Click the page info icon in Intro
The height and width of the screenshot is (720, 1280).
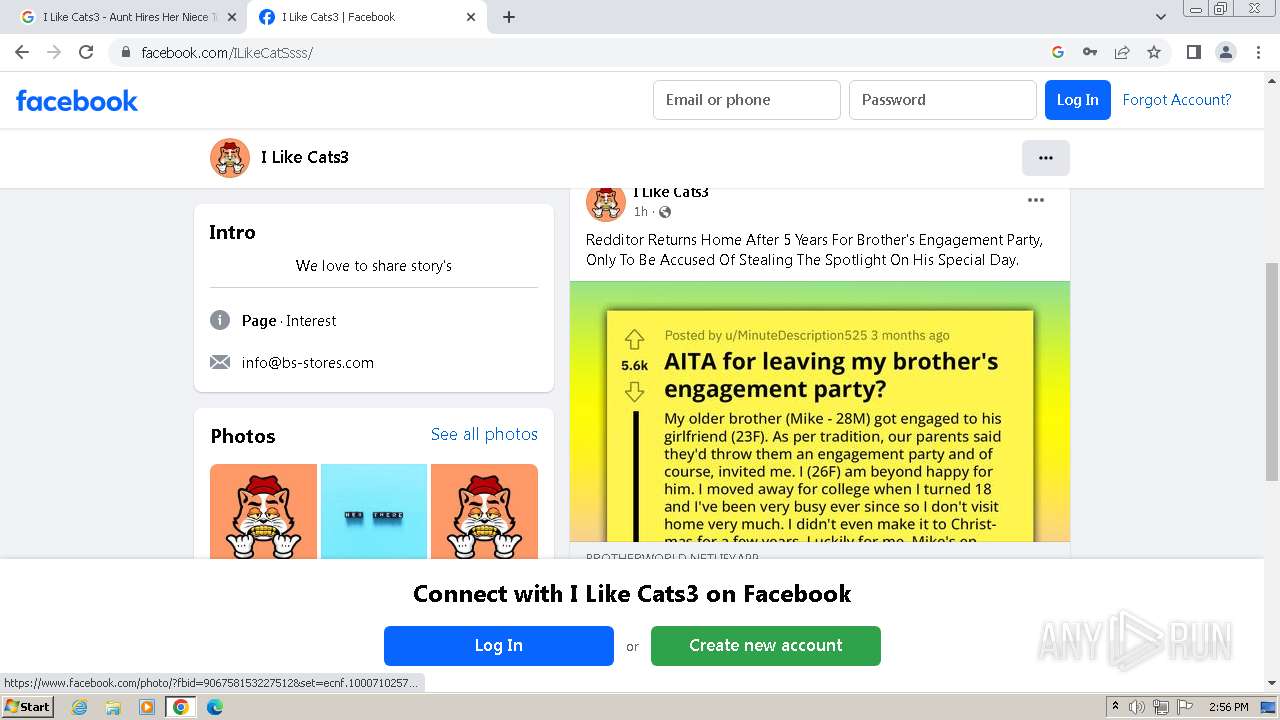[220, 320]
